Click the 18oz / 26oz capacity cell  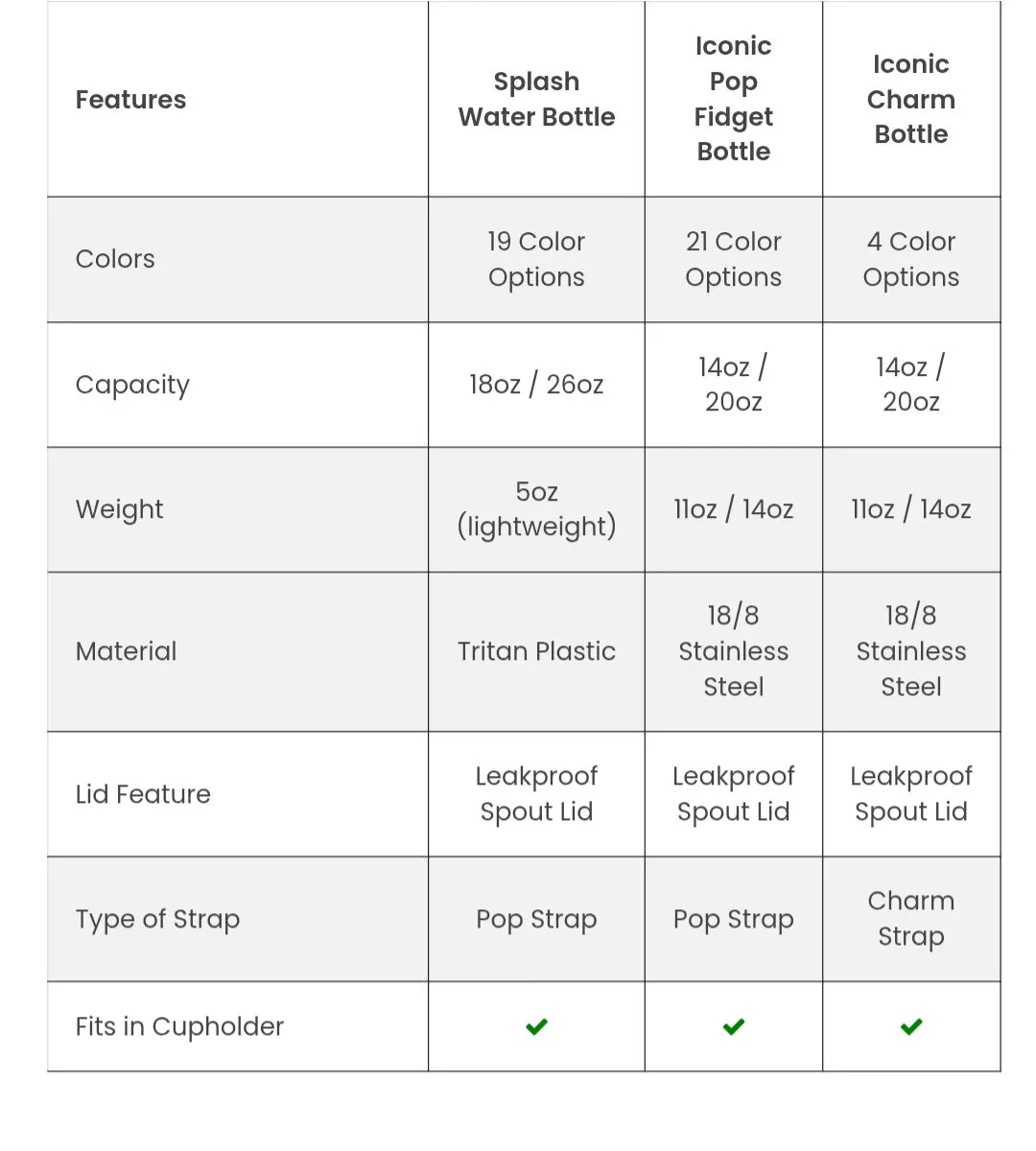coord(536,385)
